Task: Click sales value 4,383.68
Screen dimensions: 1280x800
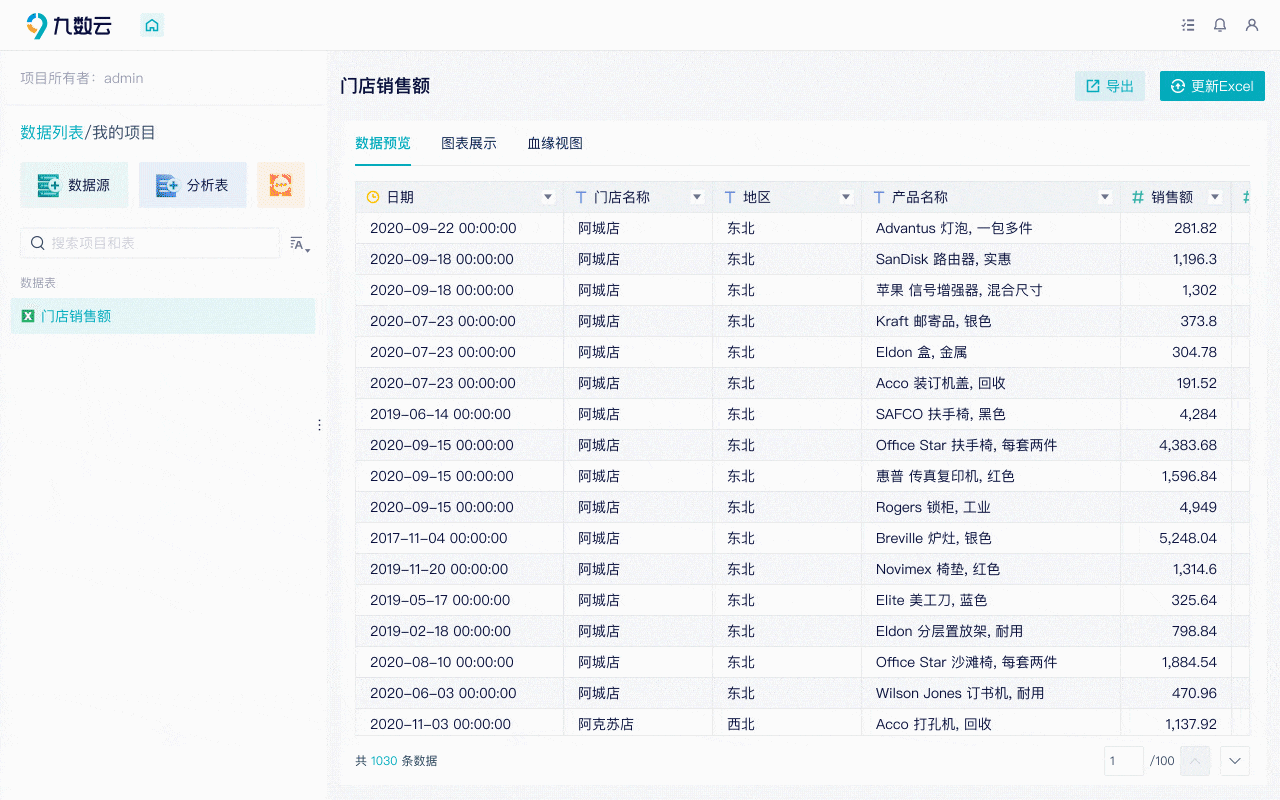Action: pyautogui.click(x=1176, y=445)
